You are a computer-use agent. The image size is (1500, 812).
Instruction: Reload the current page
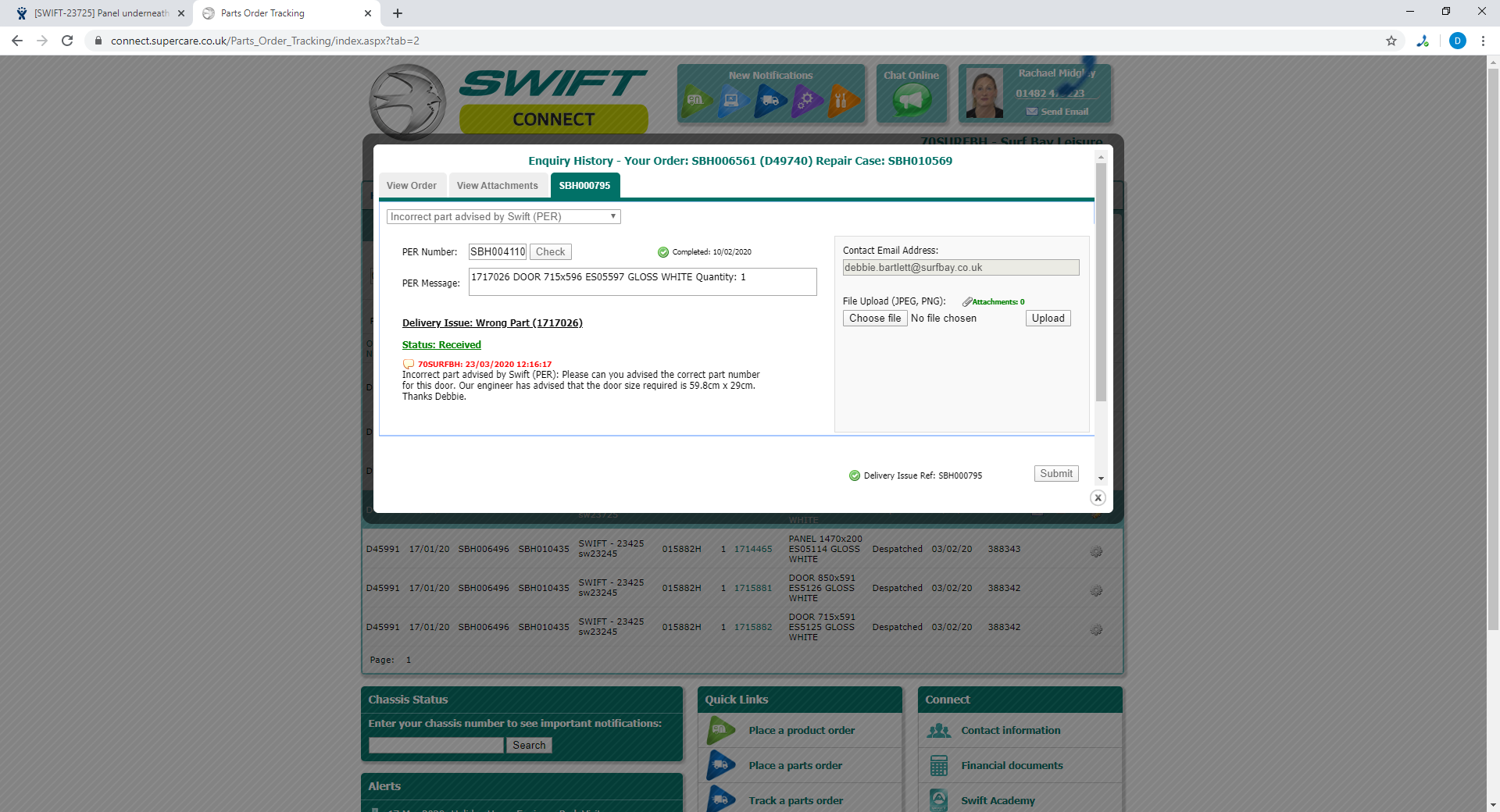[x=67, y=41]
